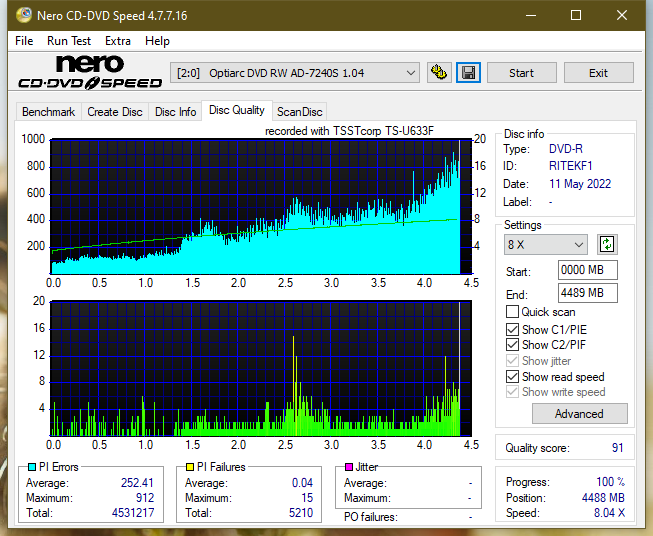Viewport: 653px width, 536px height.
Task: Click the Progress 100 % value
Action: [x=611, y=482]
